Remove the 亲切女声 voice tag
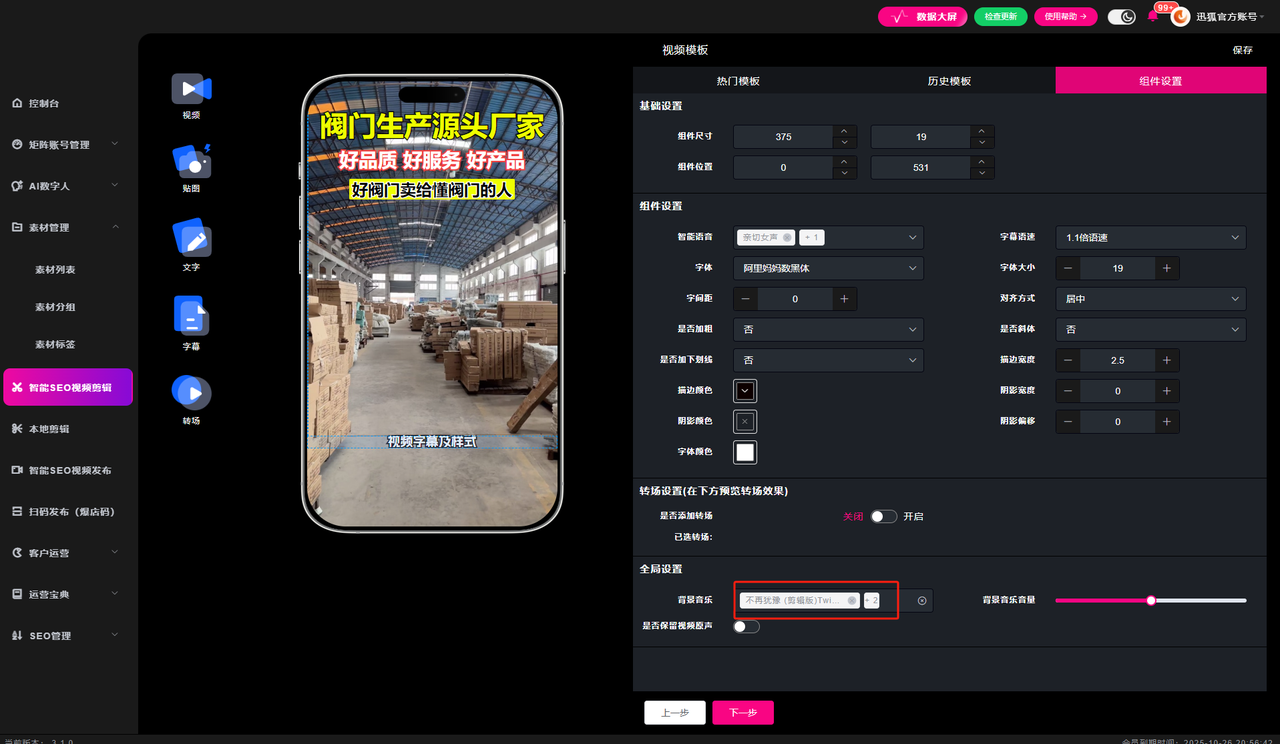Screen dimensions: 1280x744 (x=788, y=238)
